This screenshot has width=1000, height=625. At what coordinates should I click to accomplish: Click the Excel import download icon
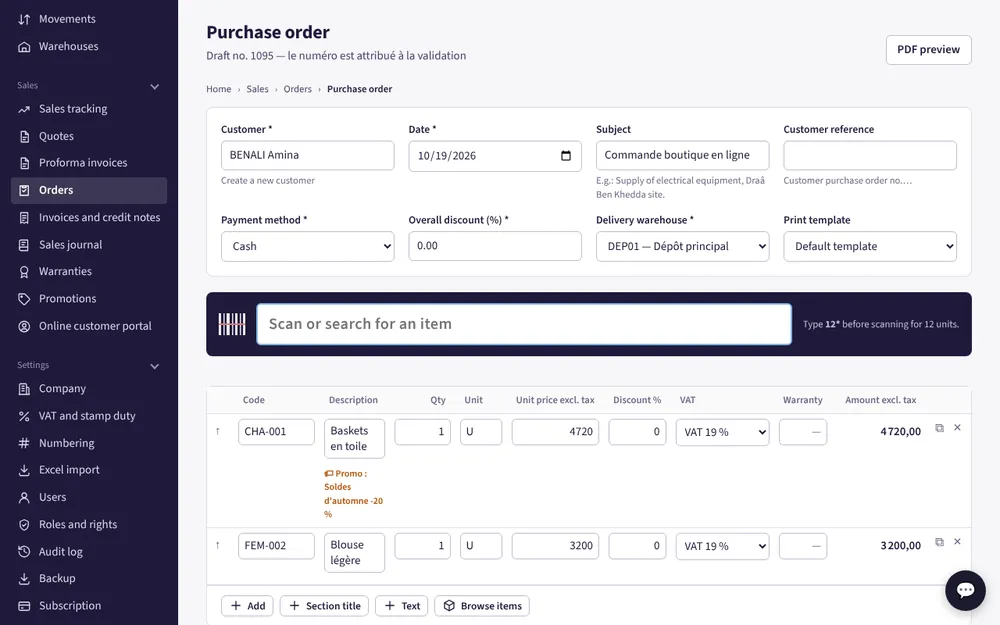tap(24, 470)
